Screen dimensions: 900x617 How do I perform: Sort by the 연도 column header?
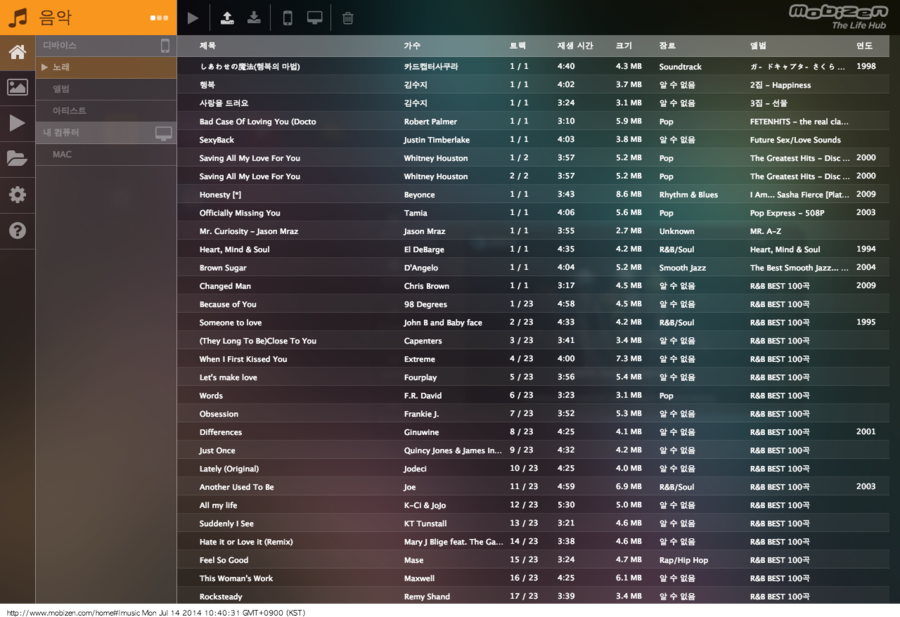[864, 45]
